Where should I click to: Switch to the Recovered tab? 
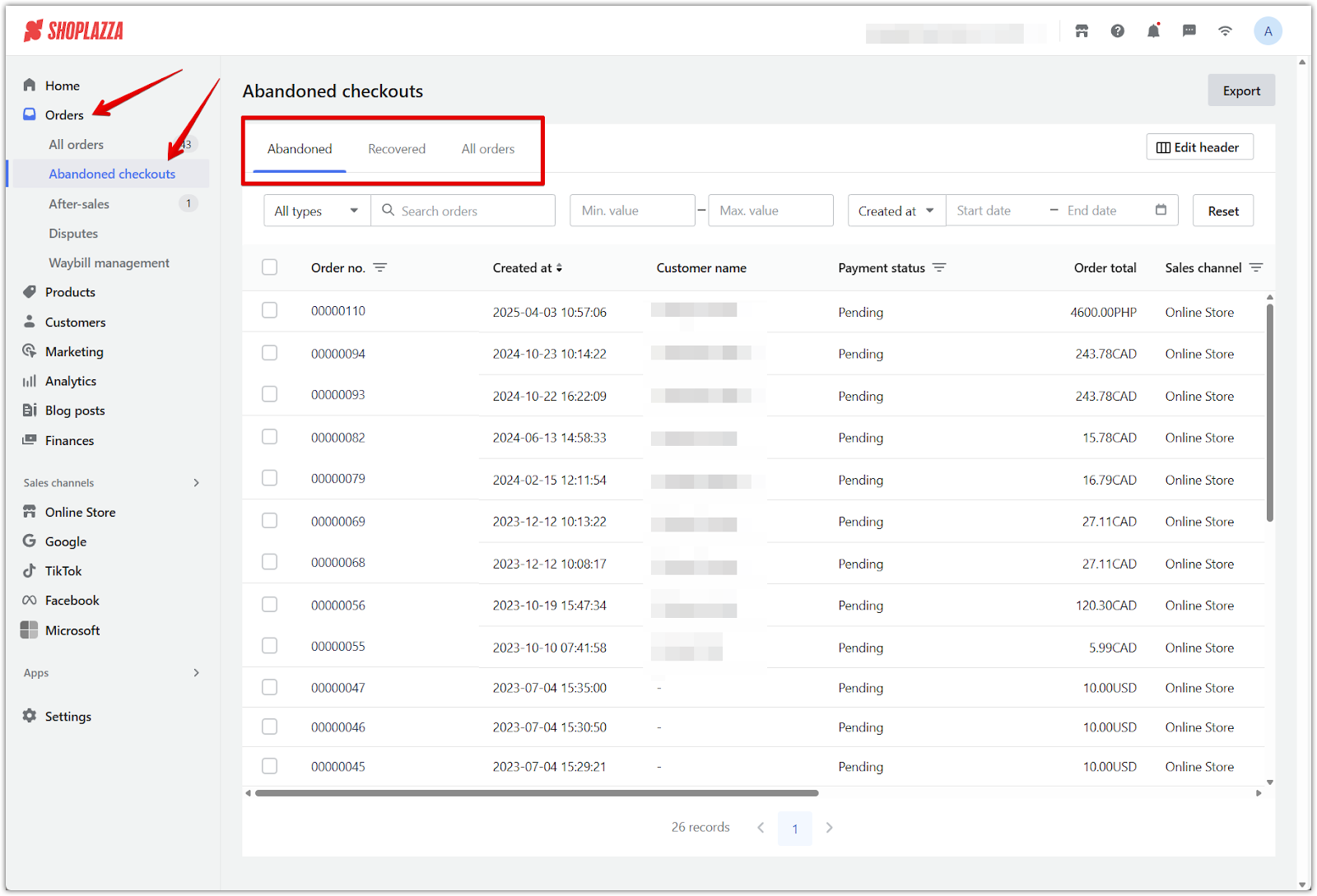pyautogui.click(x=397, y=149)
